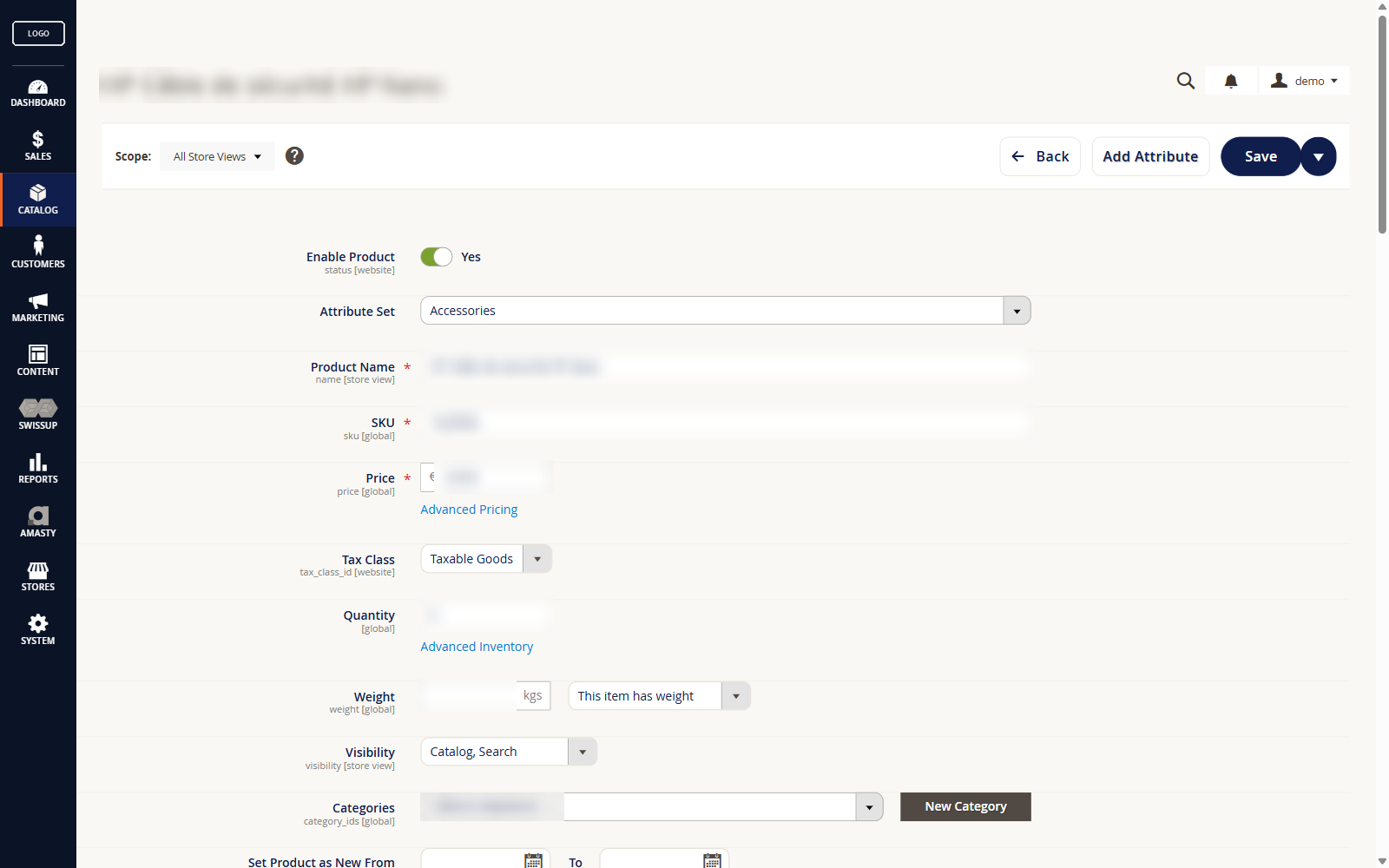Open the To date calendar
This screenshot has height=868, width=1389.
[x=712, y=861]
